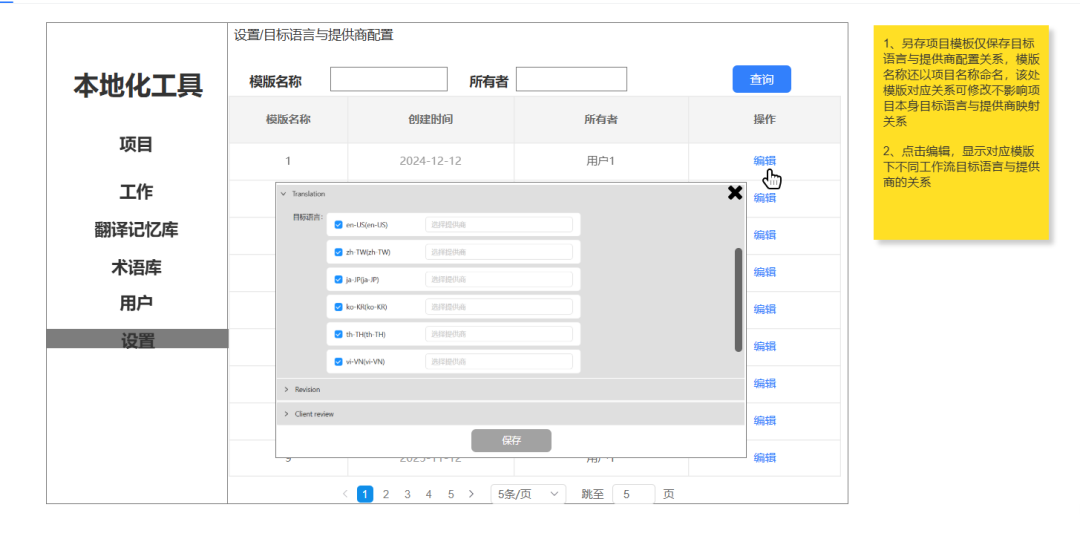Click the 本地化工具 title
The image size is (1080, 539).
click(x=138, y=86)
